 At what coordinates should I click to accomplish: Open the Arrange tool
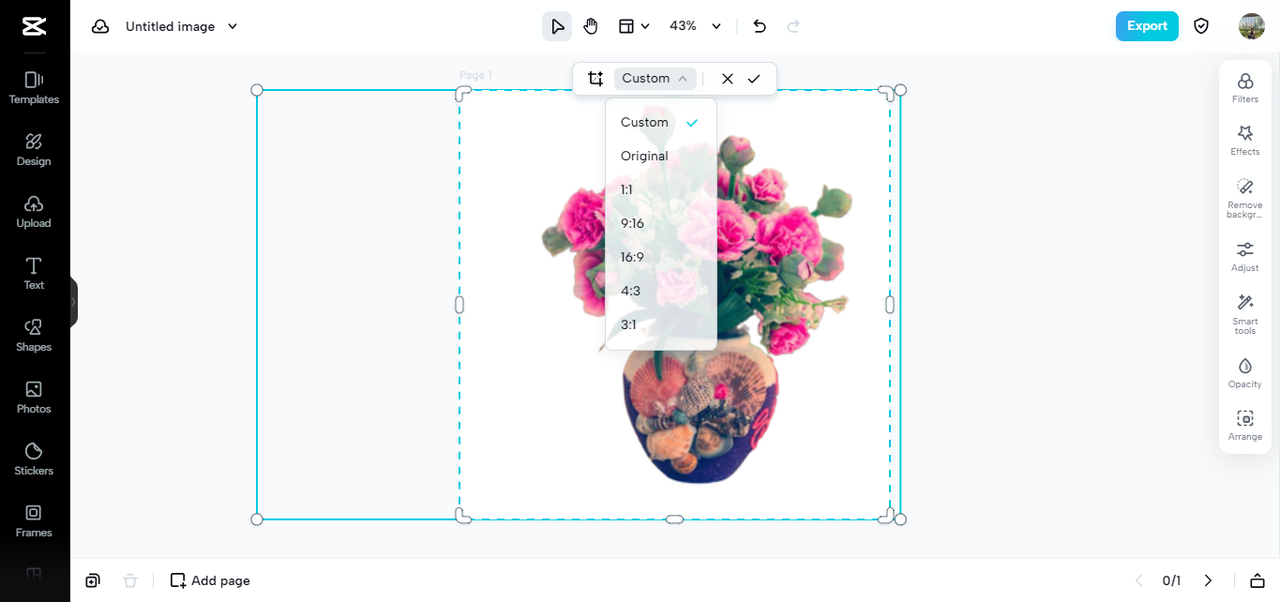click(1245, 425)
